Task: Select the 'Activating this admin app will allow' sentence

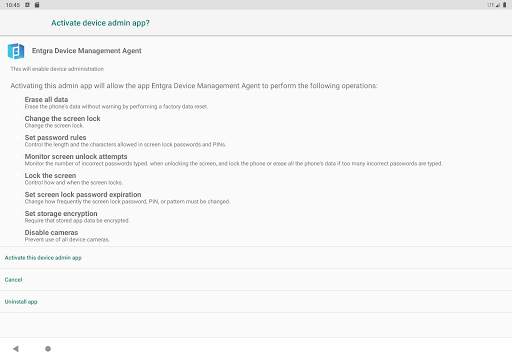Action: click(194, 86)
